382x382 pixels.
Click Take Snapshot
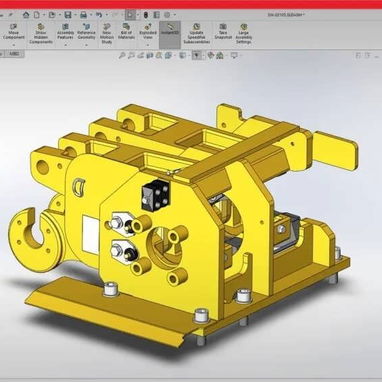coord(223,32)
